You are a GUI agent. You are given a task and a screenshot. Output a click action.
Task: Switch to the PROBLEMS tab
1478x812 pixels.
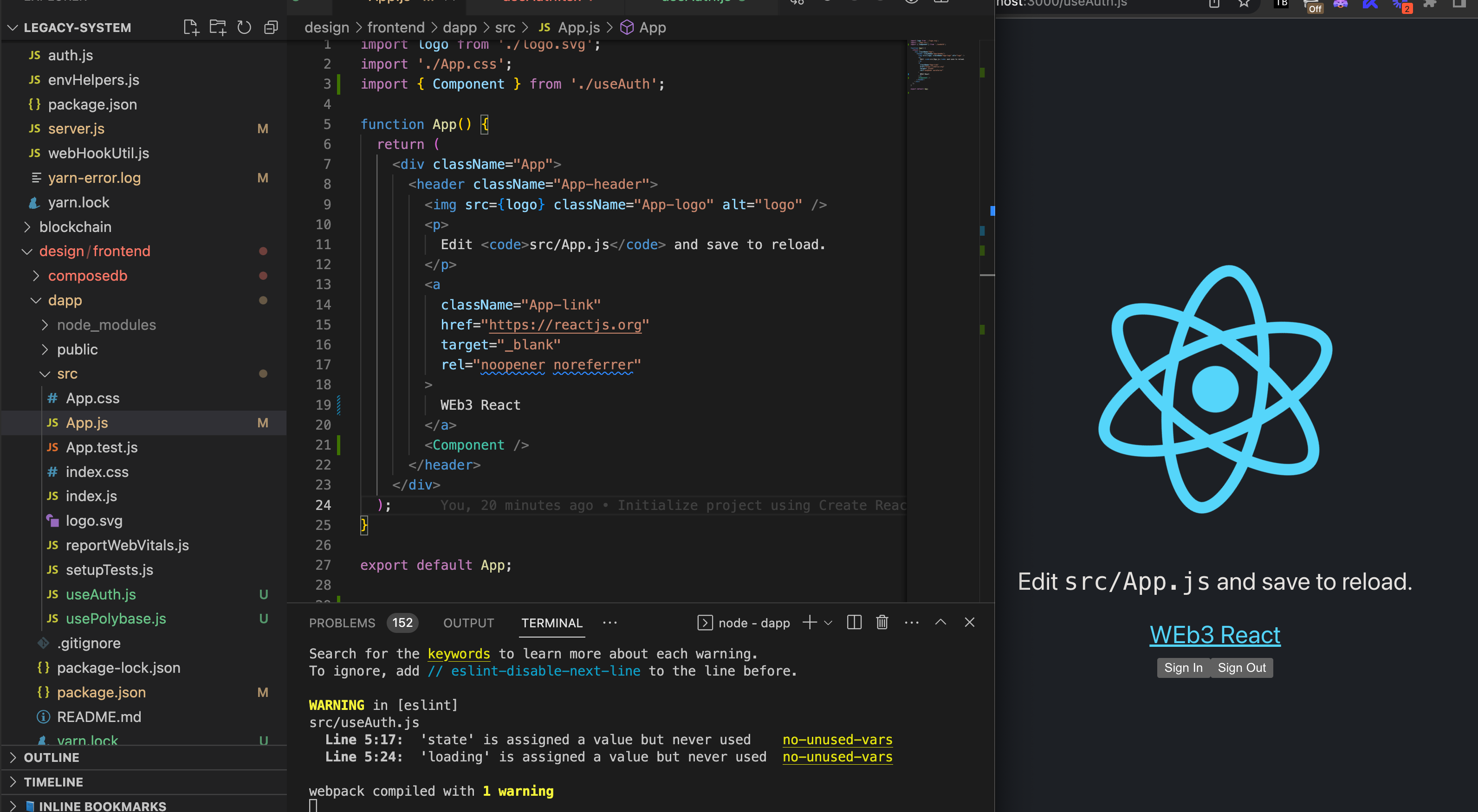click(342, 623)
